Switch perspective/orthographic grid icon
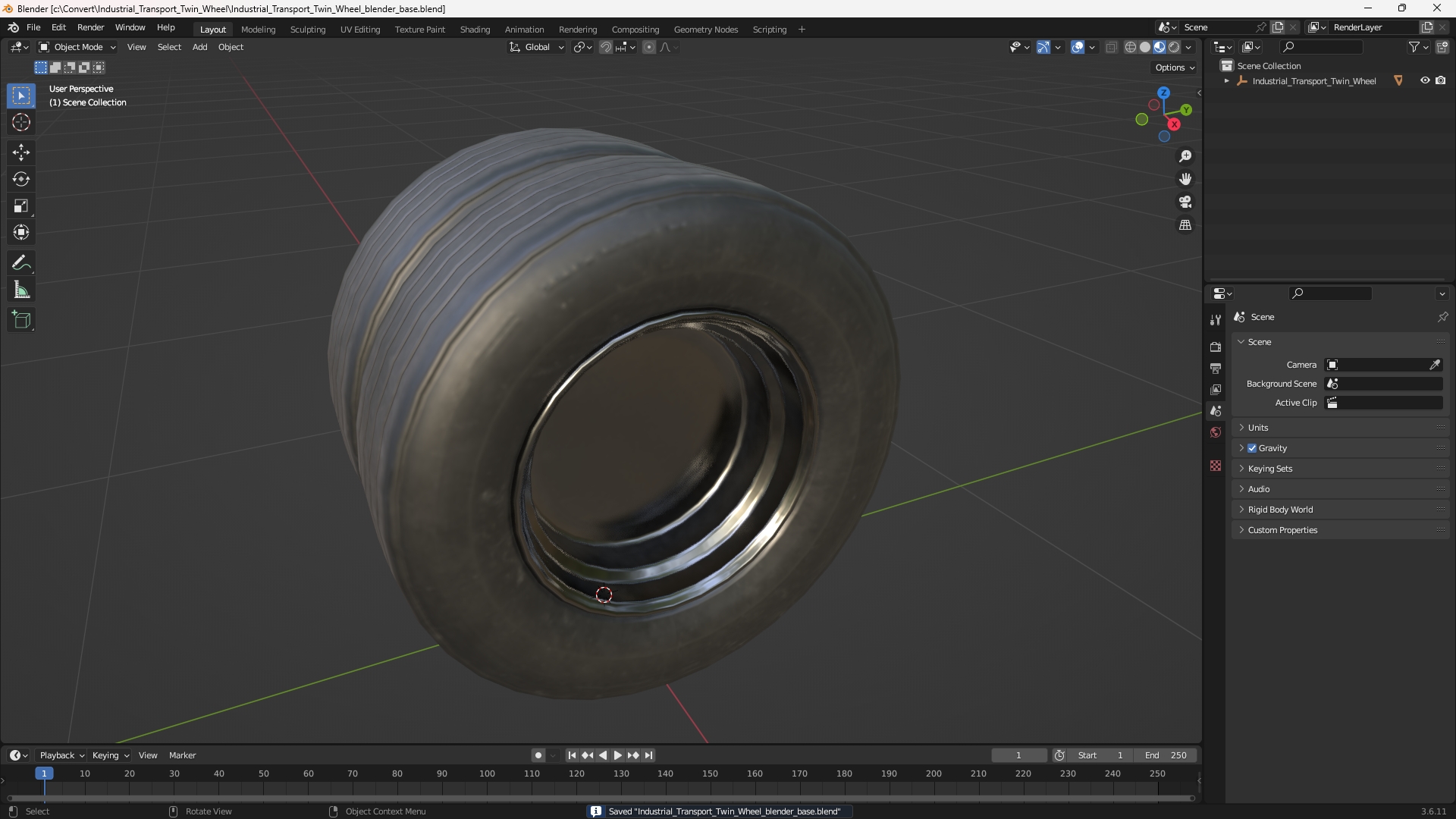 pyautogui.click(x=1185, y=225)
